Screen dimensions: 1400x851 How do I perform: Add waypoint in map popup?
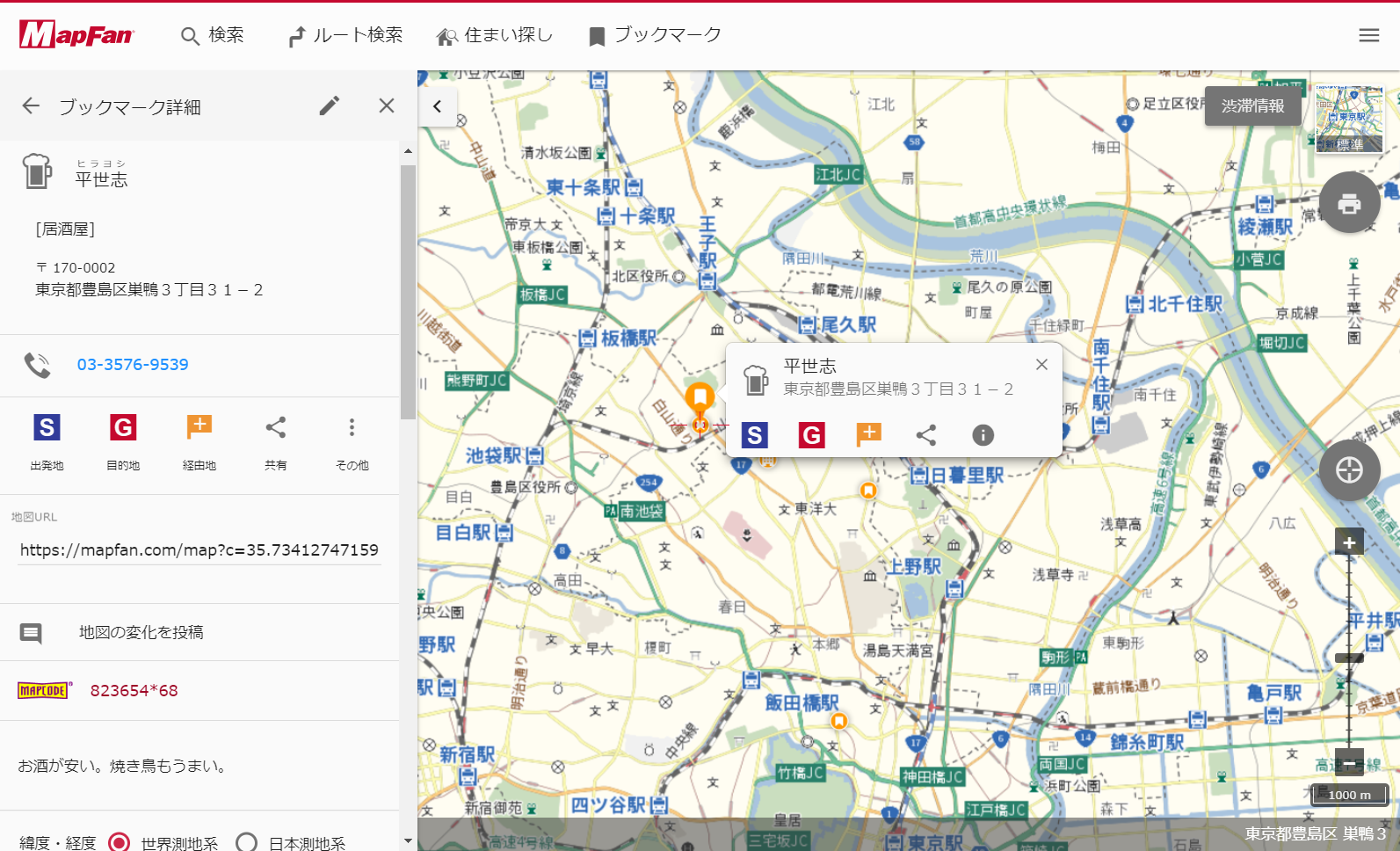pos(869,434)
